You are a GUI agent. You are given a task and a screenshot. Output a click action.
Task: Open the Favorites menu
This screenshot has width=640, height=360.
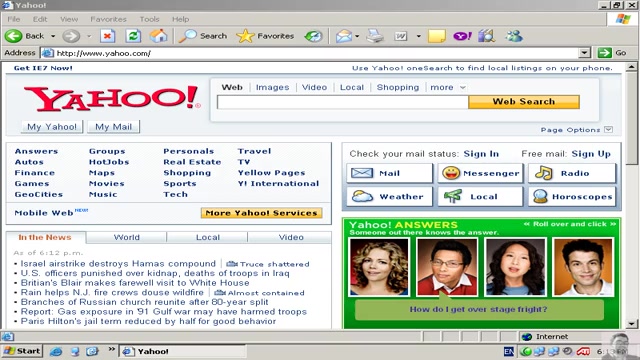click(108, 19)
